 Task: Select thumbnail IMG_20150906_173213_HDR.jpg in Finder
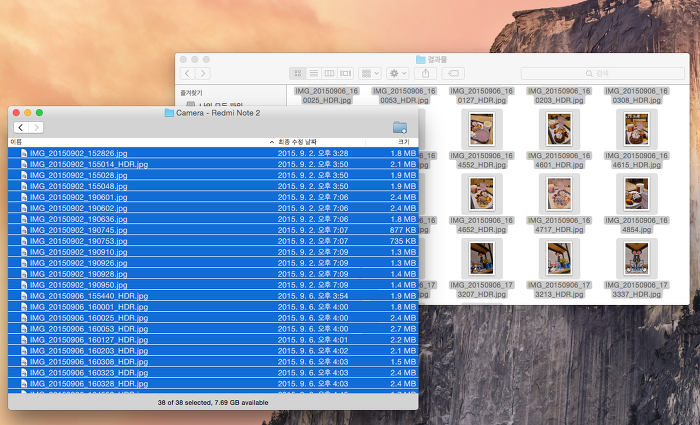tap(559, 259)
